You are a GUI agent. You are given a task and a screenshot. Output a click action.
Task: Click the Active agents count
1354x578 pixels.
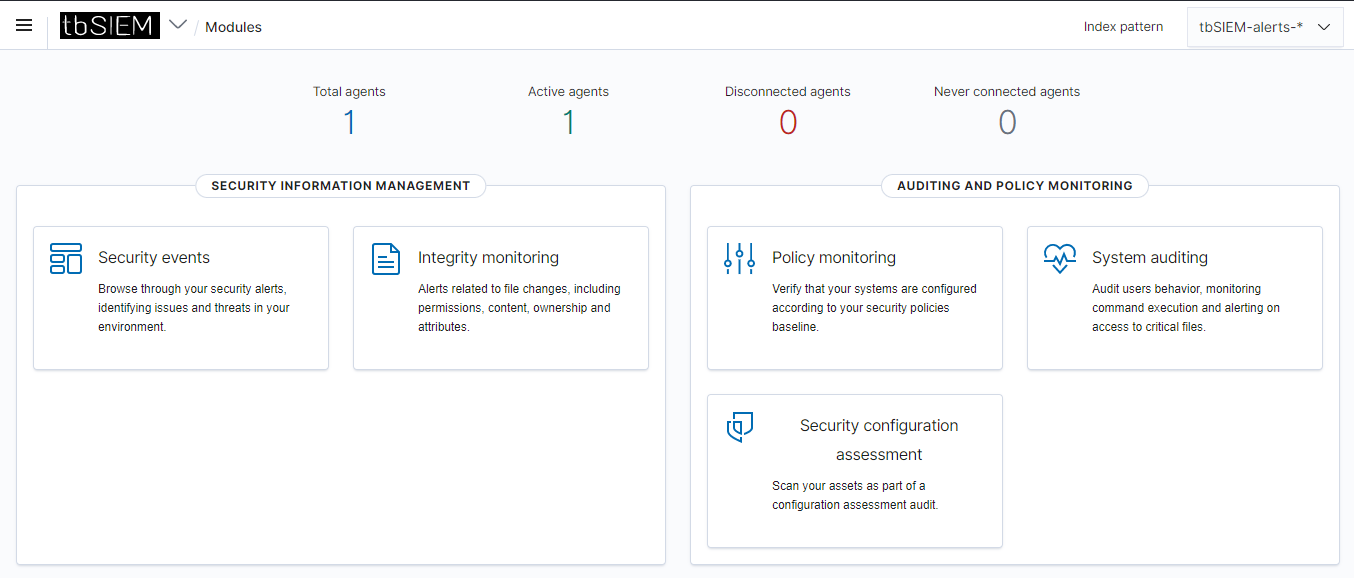point(568,122)
